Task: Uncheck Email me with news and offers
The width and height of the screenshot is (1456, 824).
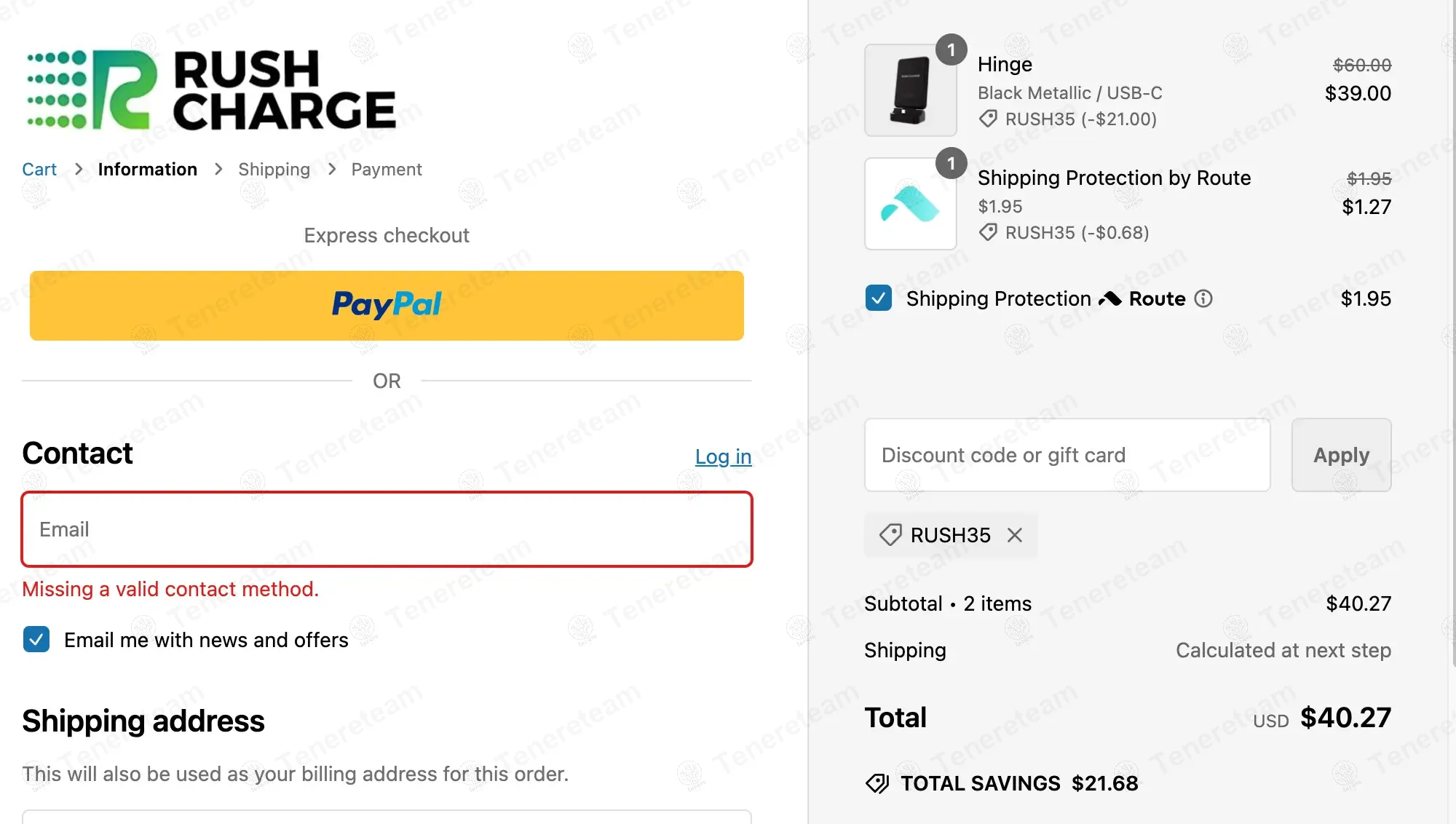Action: click(36, 640)
